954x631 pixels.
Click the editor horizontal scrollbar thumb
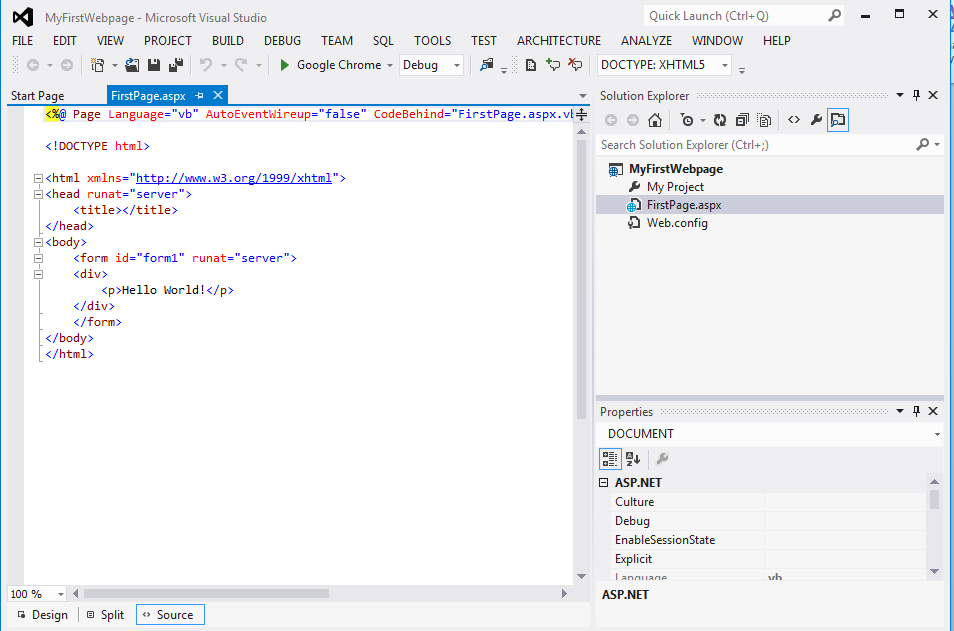click(206, 593)
